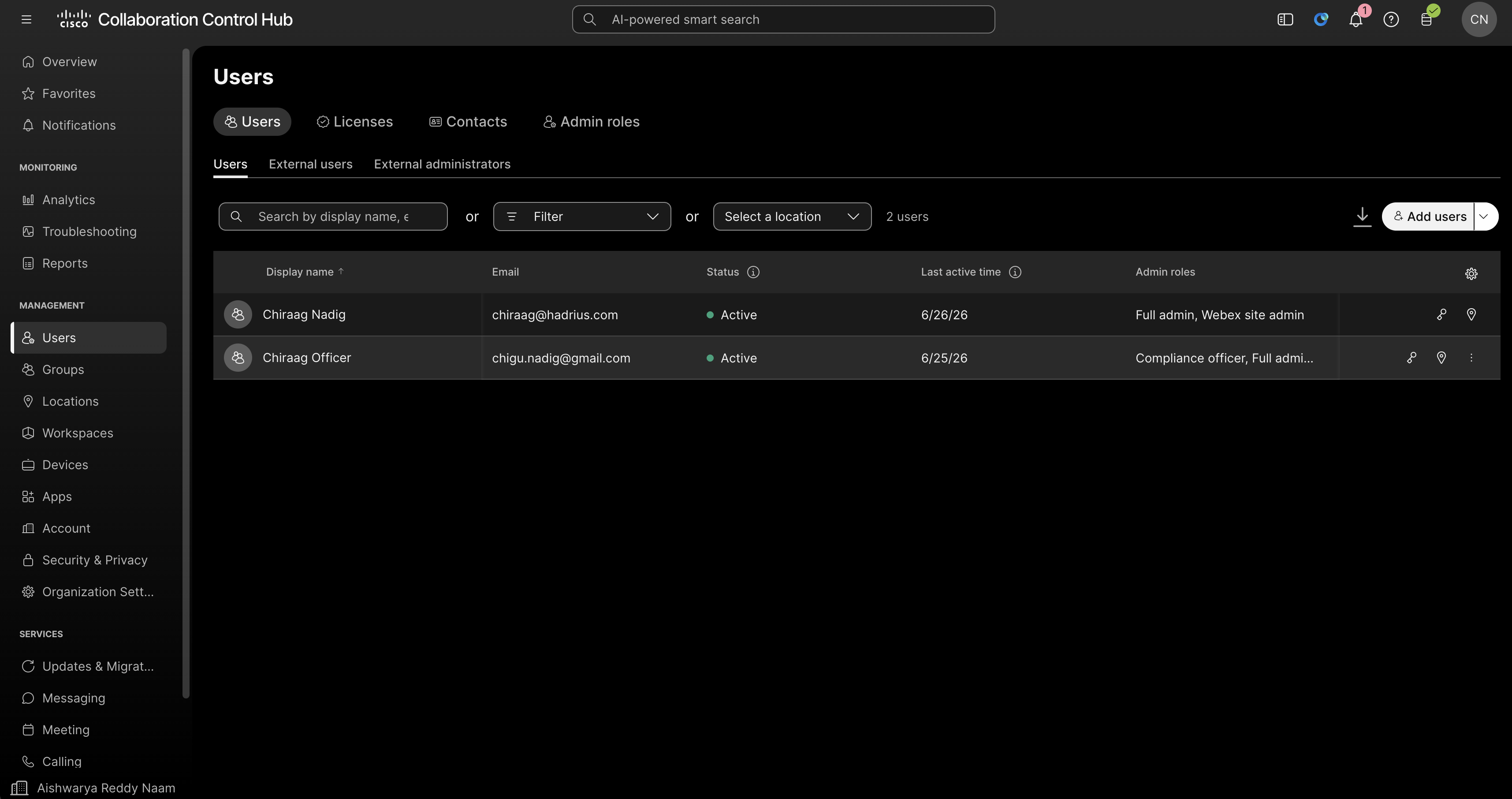Switch to Admin roles tab
This screenshot has width=1512, height=799.
[592, 122]
